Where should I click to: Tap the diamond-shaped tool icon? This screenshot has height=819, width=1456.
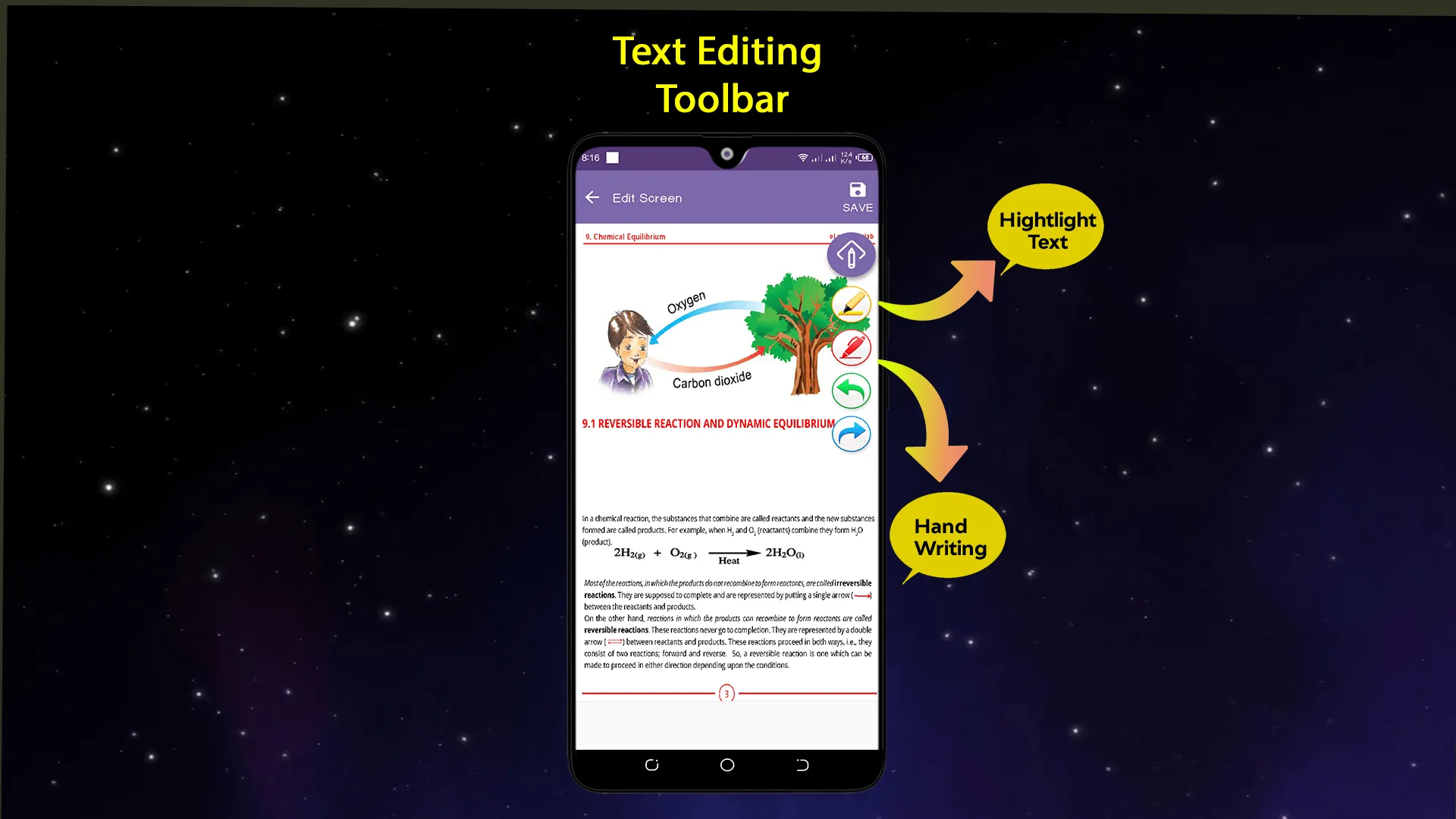click(x=851, y=254)
